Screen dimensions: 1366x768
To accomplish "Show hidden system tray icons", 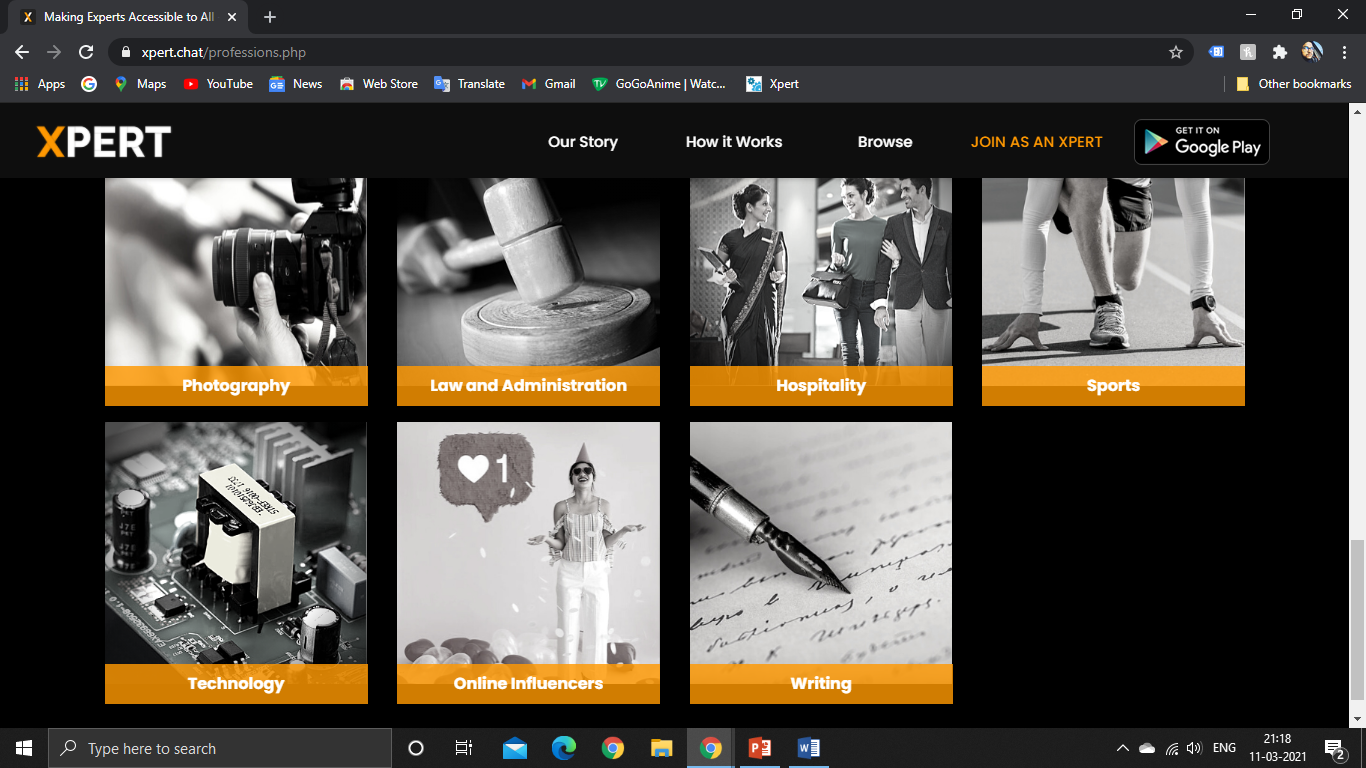I will click(1122, 748).
